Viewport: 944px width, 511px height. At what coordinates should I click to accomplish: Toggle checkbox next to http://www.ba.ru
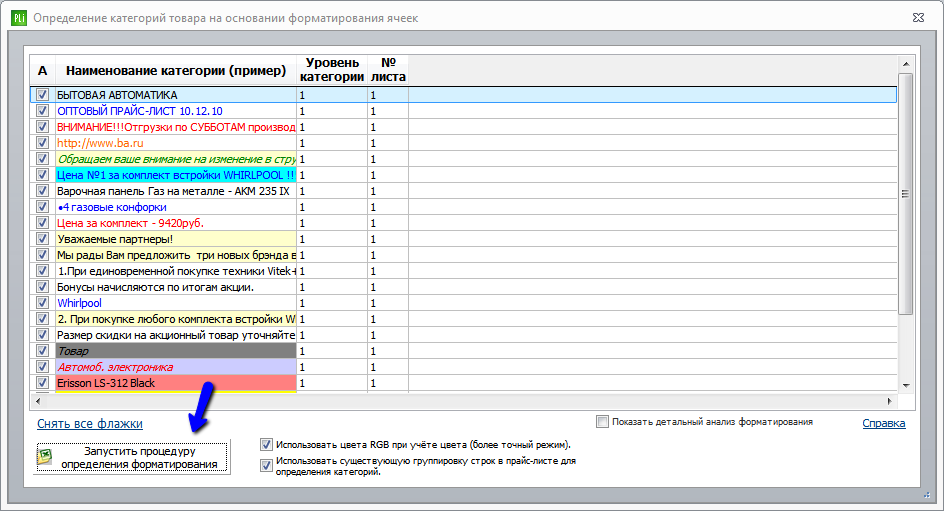pyautogui.click(x=42, y=143)
